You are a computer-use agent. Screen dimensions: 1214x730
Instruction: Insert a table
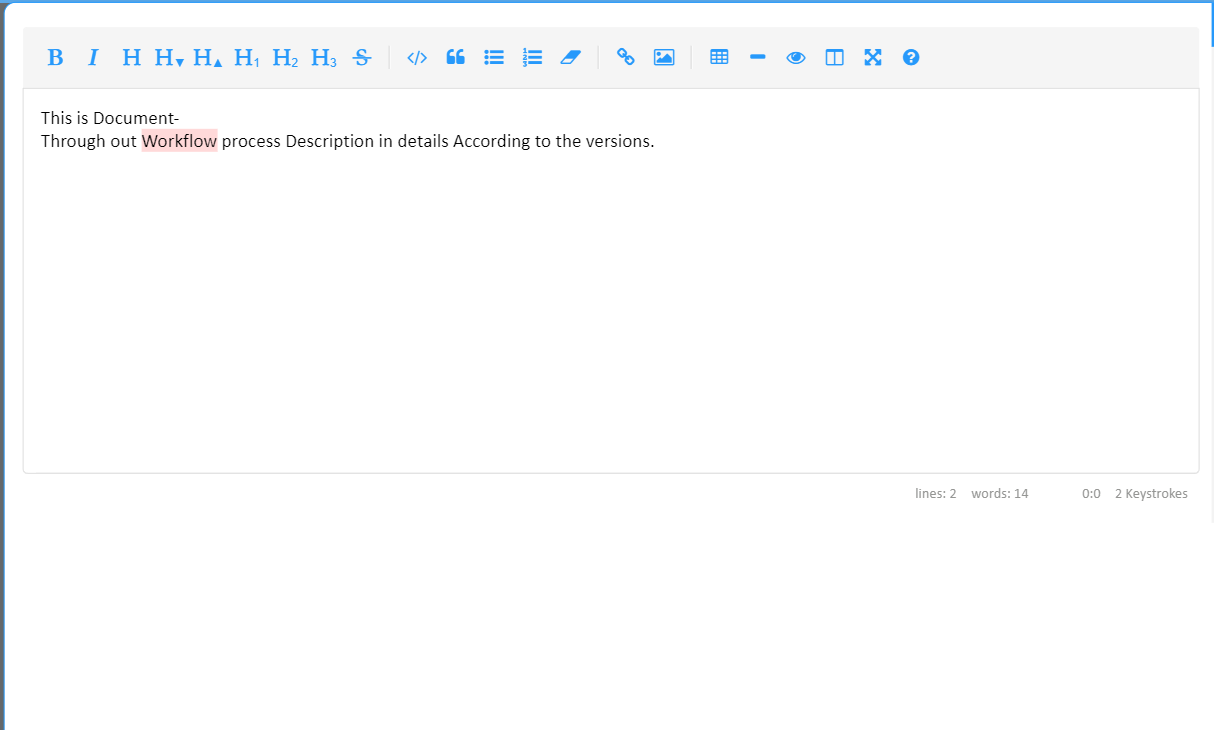[719, 57]
